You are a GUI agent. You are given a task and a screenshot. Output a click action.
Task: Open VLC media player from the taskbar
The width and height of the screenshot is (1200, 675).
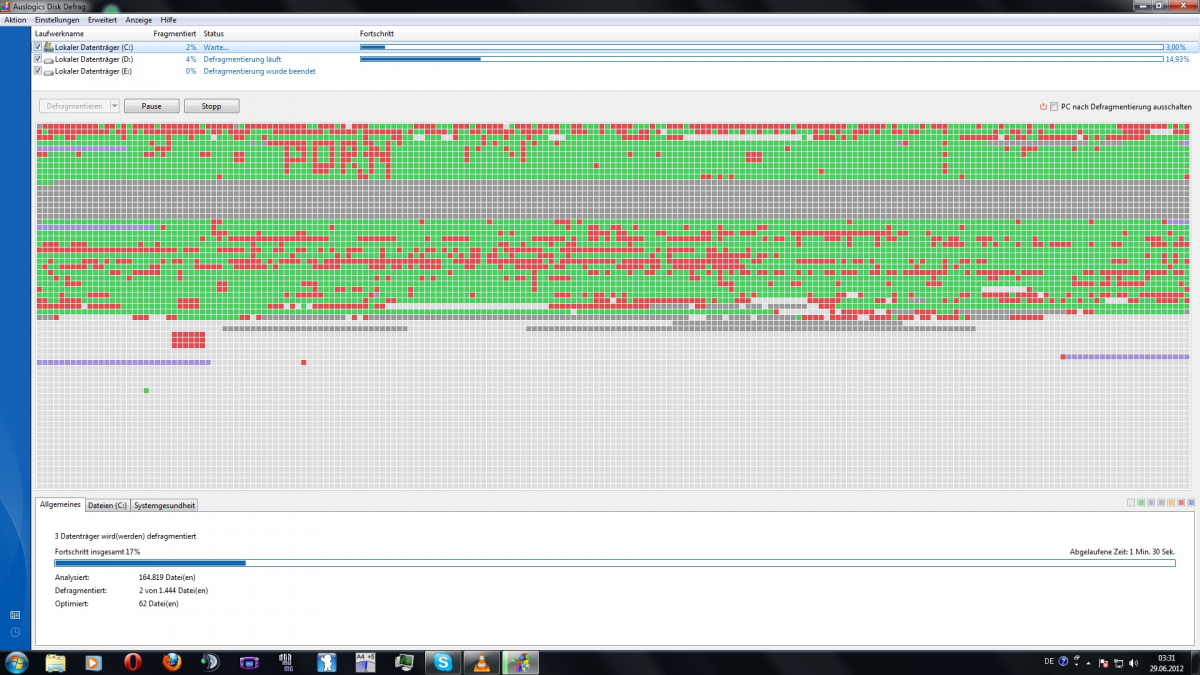[x=481, y=662]
